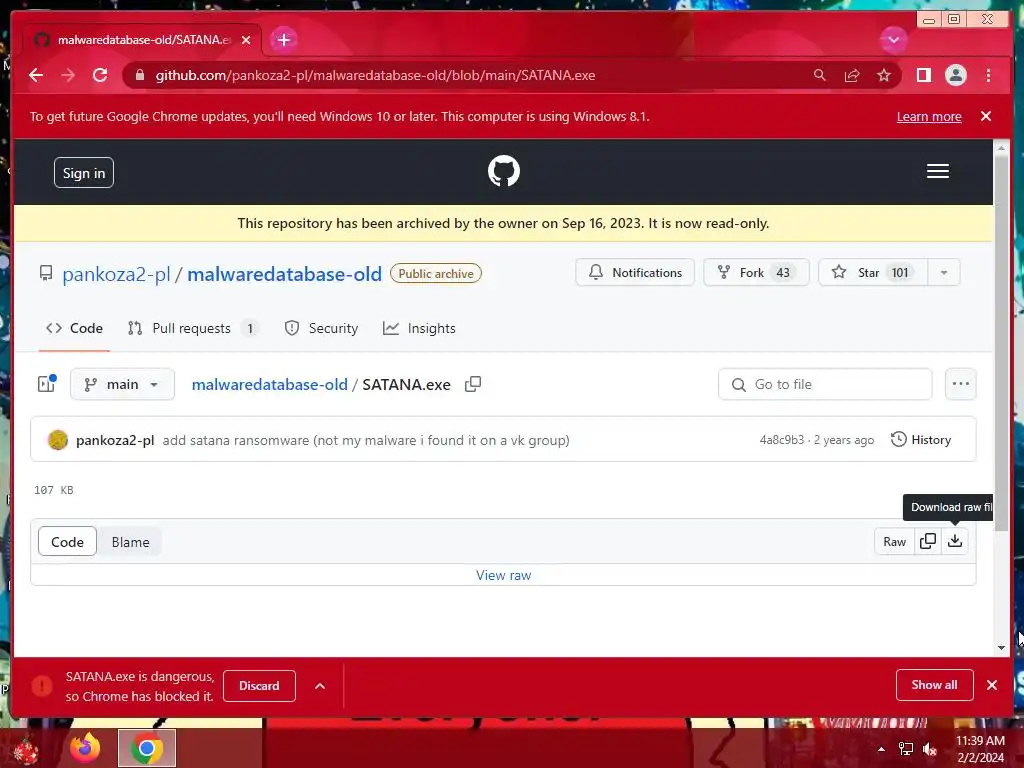
Task: Open the main branch dropdown
Action: point(122,384)
